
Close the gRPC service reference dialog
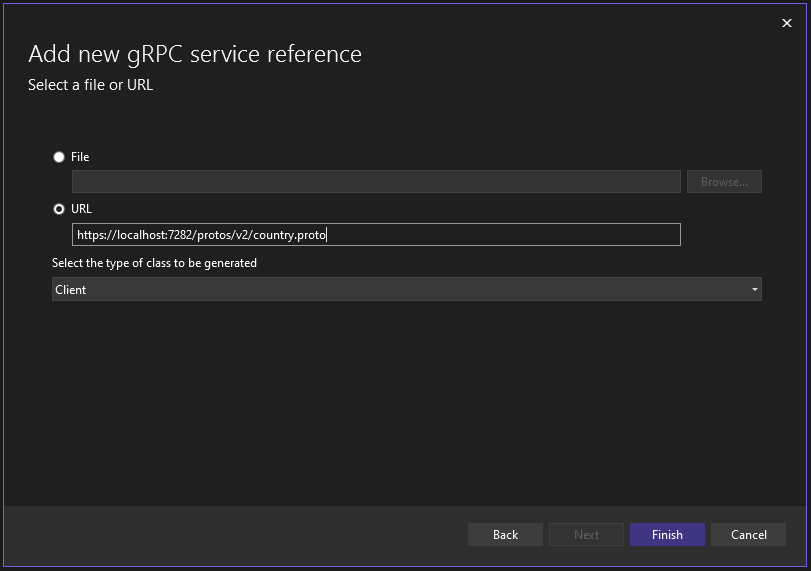pyautogui.click(x=786, y=24)
